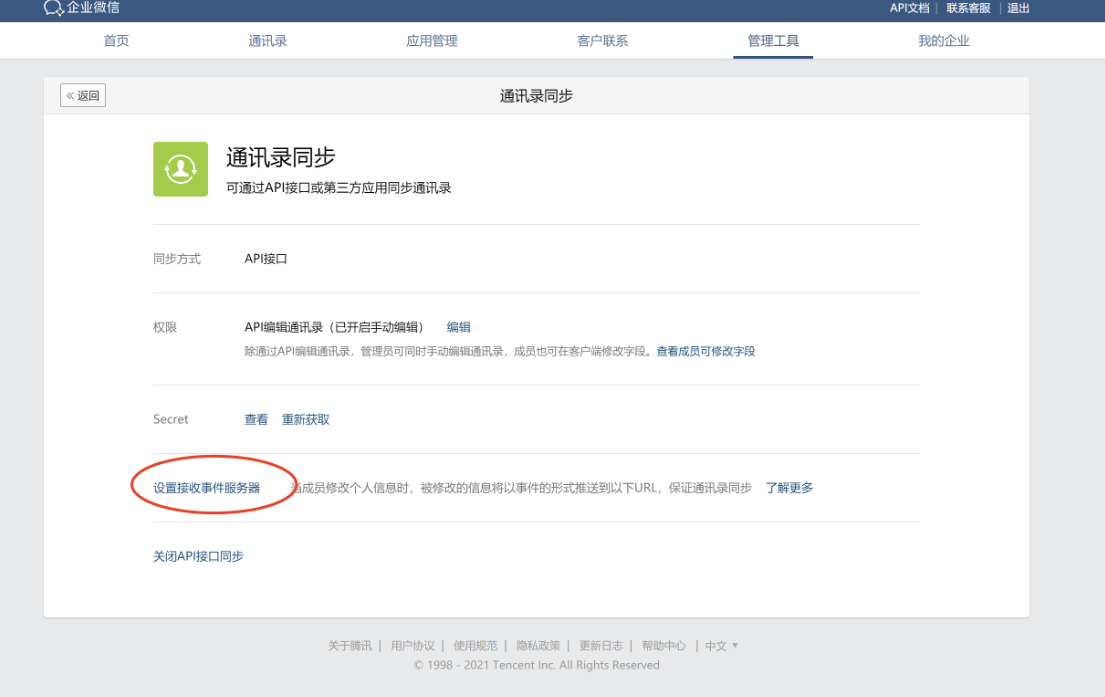
Task: Go to the 我的企业 tab
Action: (x=943, y=41)
